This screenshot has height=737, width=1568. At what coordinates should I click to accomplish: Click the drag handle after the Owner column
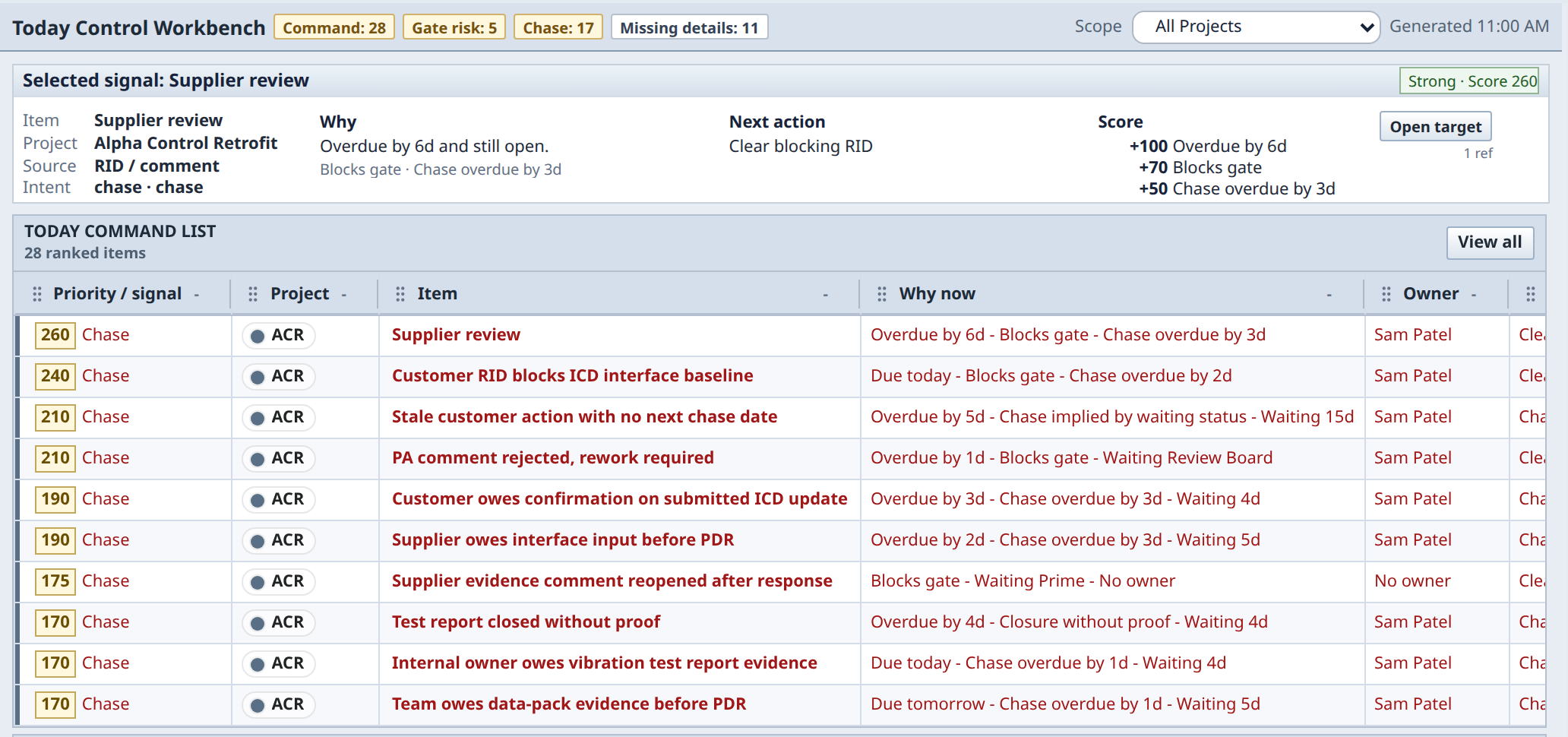tap(1531, 294)
